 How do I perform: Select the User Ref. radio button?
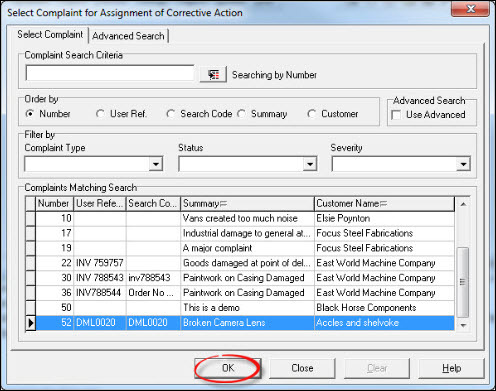click(100, 114)
